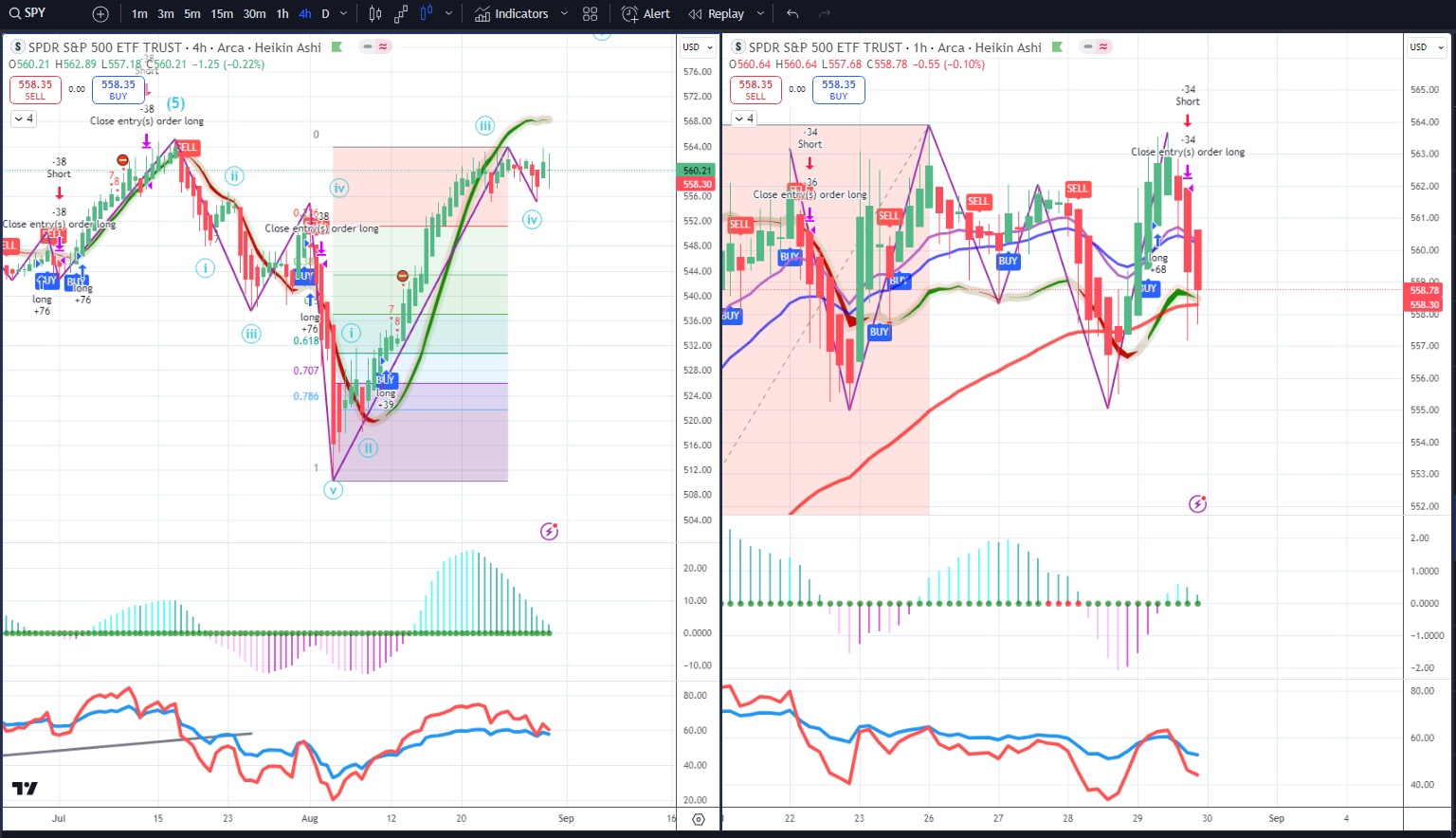
Task: Choose the candlestick chart style icon
Action: point(374,14)
